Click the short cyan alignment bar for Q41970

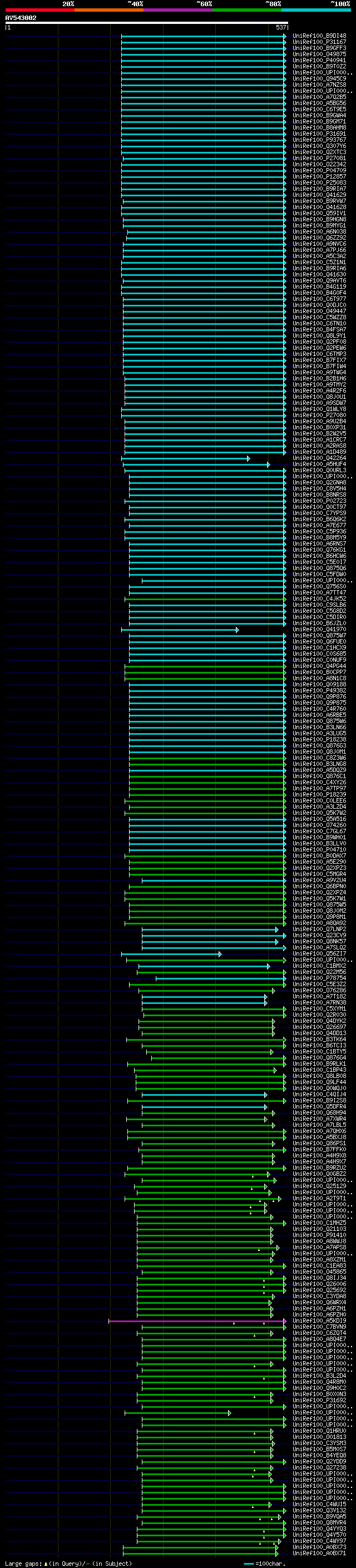coord(180,630)
